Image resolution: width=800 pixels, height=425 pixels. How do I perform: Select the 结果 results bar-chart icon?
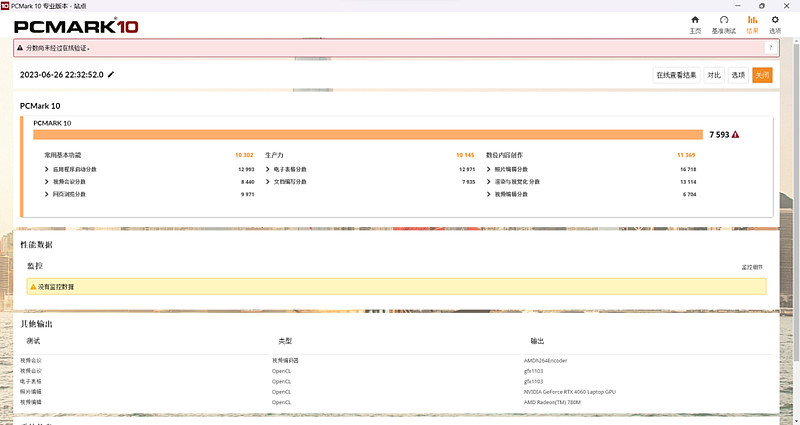pyautogui.click(x=752, y=20)
